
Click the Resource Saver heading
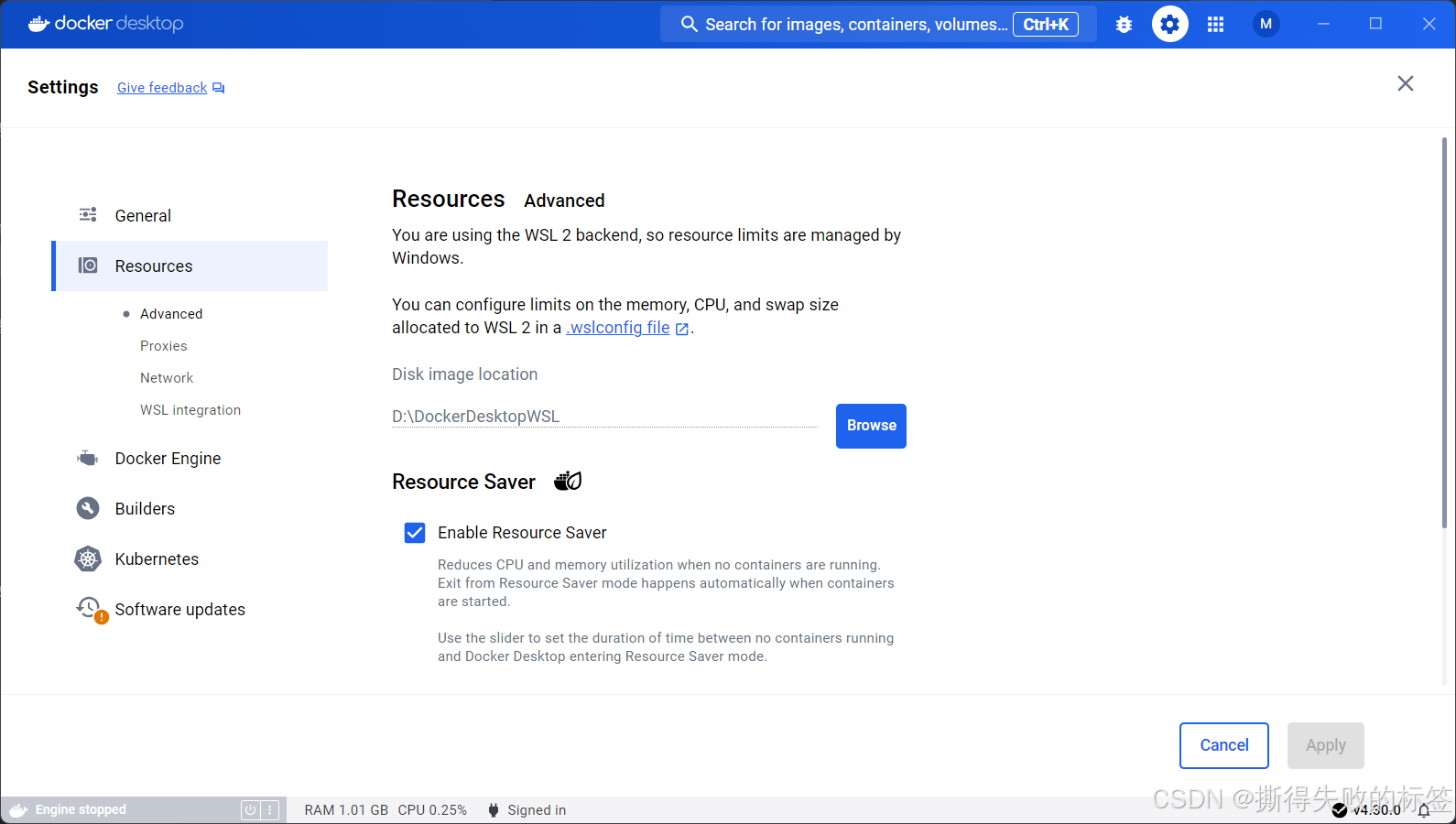point(463,482)
